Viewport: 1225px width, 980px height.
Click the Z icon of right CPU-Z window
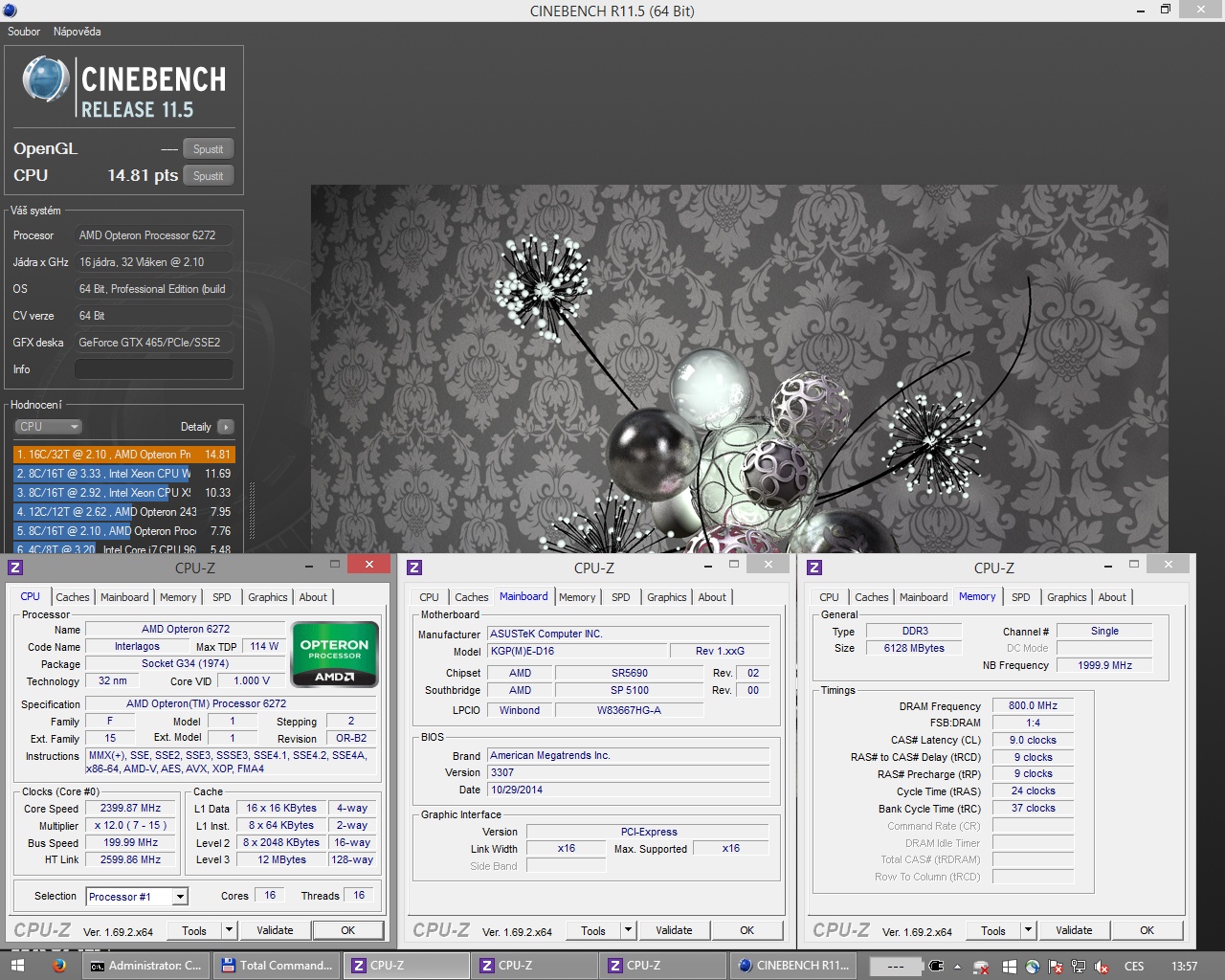click(814, 568)
